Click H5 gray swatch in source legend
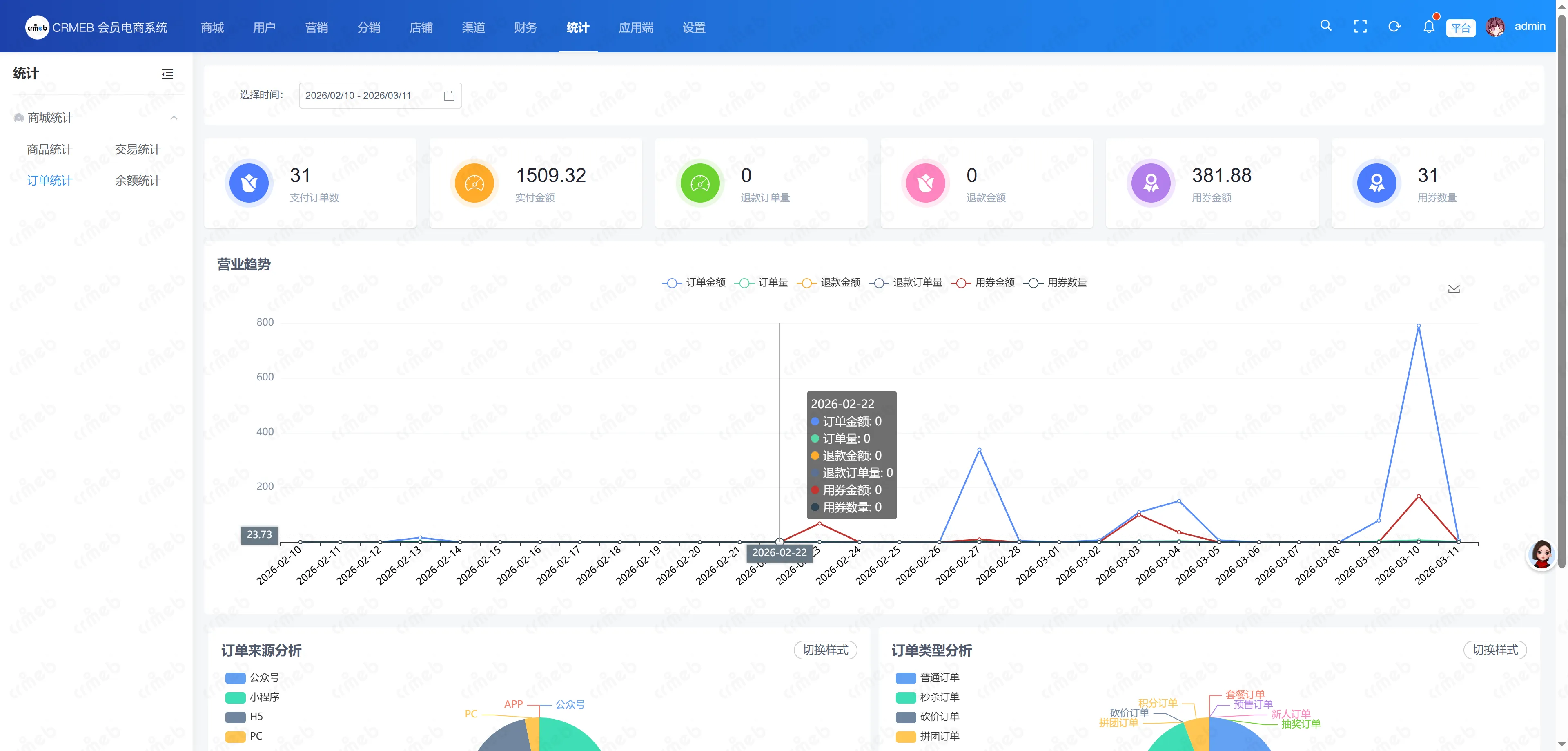1568x751 pixels. [235, 717]
